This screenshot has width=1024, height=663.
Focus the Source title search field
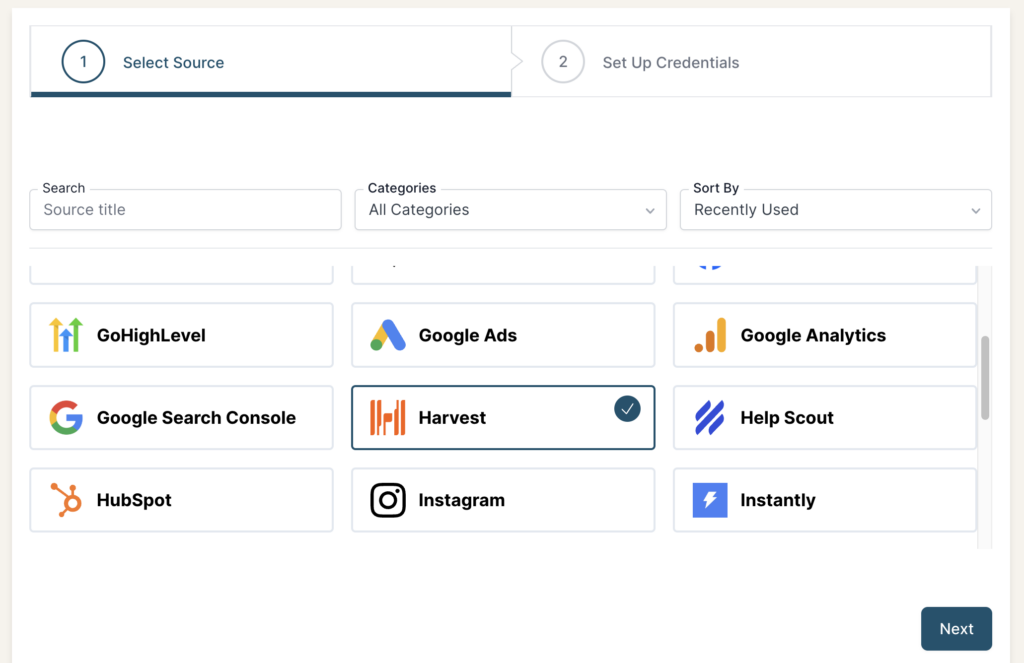(x=185, y=210)
